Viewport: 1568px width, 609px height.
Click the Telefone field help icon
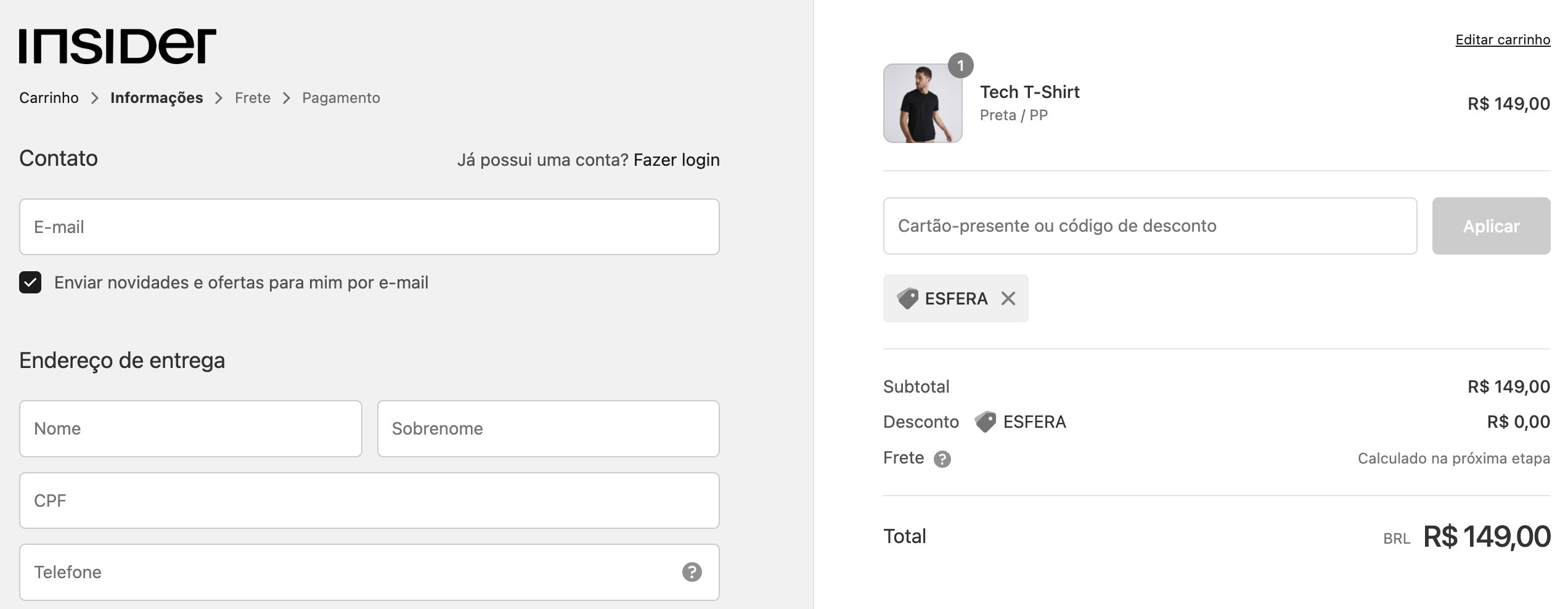point(692,572)
